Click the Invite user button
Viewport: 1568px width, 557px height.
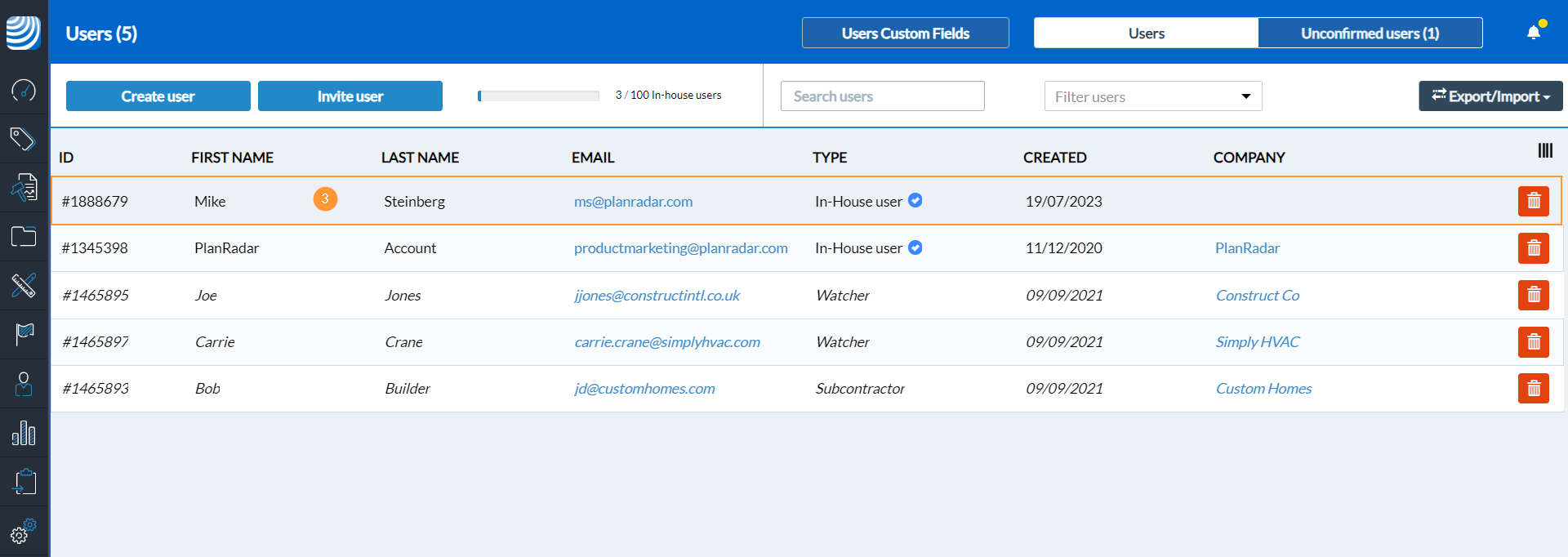pyautogui.click(x=350, y=96)
